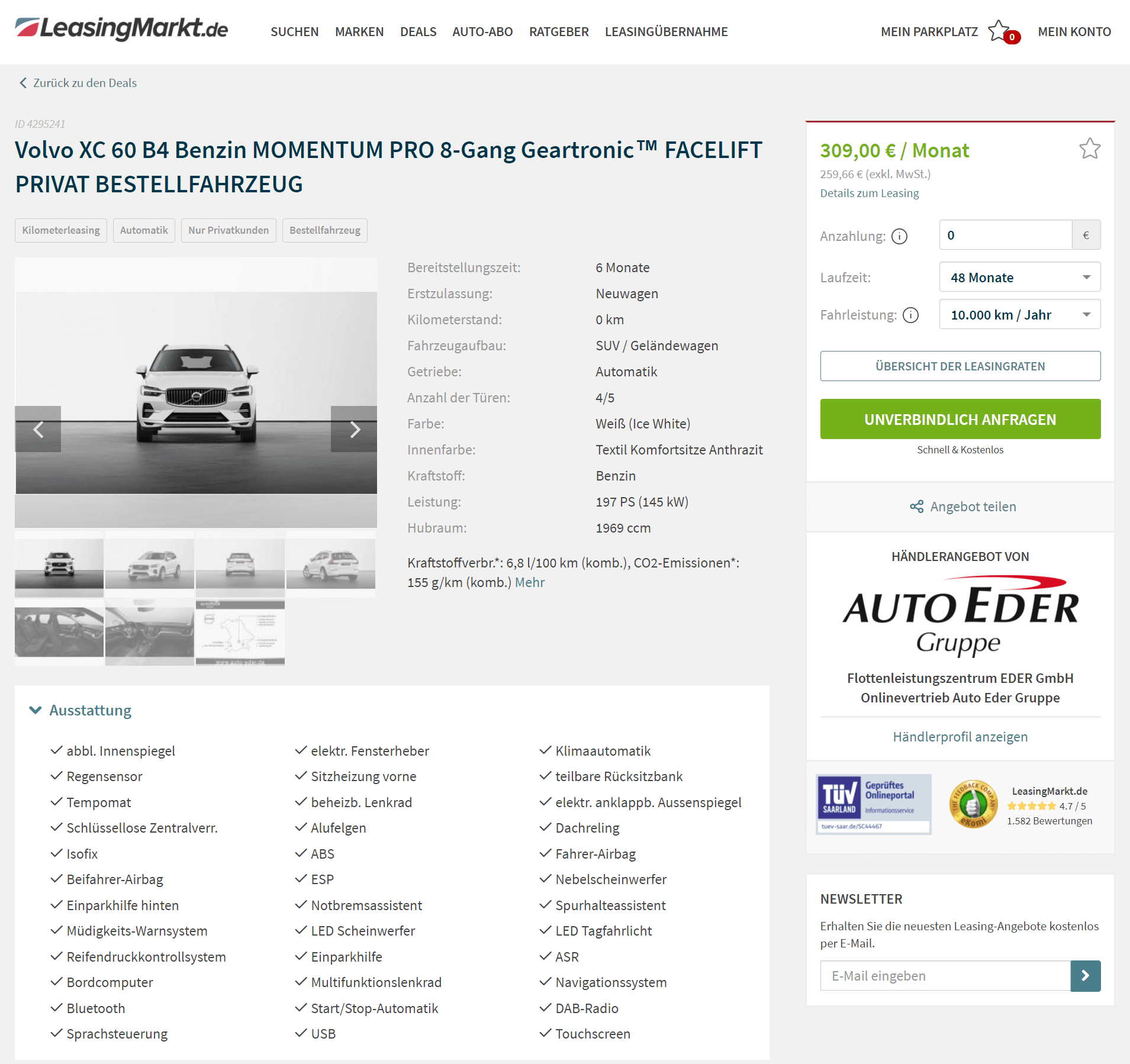
Task: Select rear seats interior thumbnail
Action: (x=59, y=633)
